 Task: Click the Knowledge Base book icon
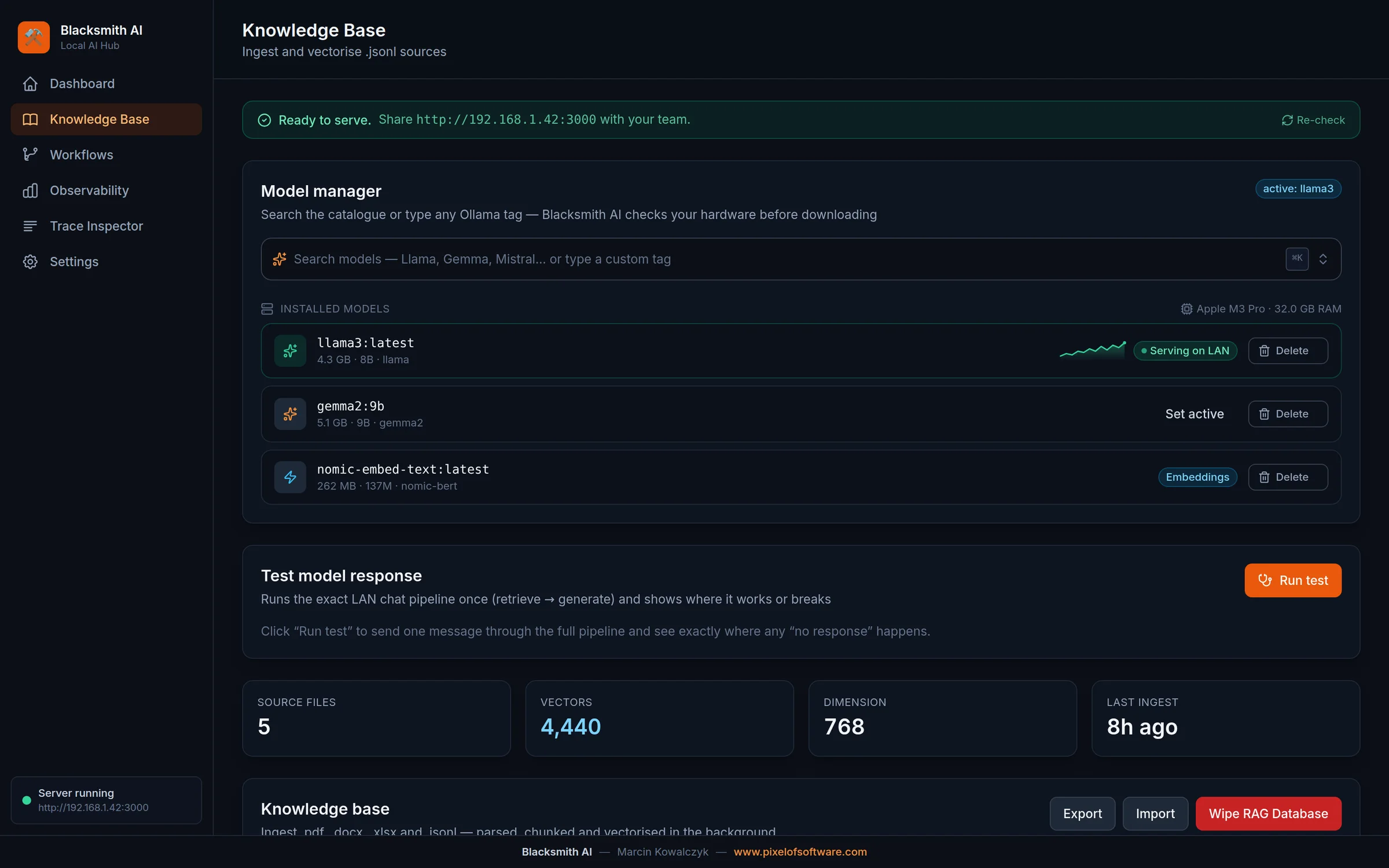[30, 119]
